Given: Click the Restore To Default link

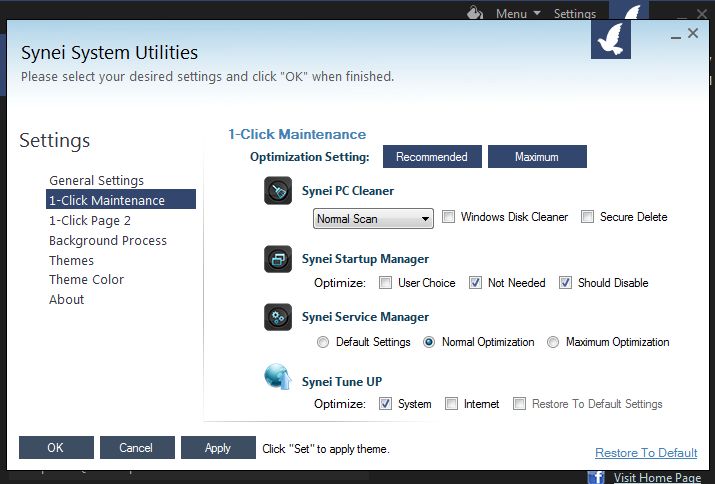Looking at the screenshot, I should pyautogui.click(x=646, y=453).
